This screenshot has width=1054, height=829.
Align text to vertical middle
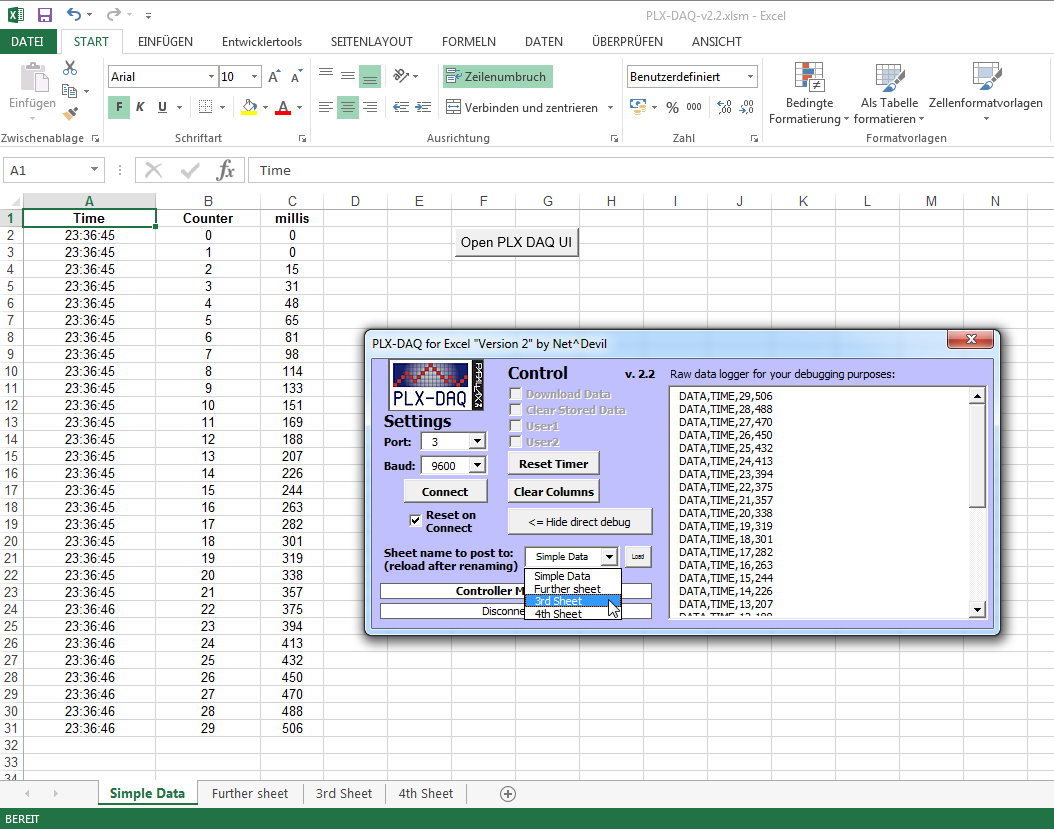tap(348, 76)
